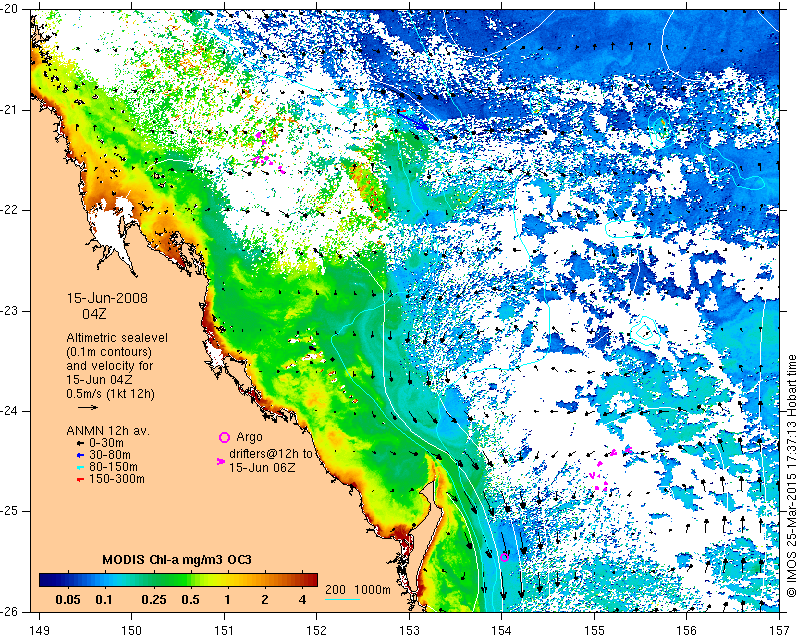Image resolution: width=800 pixels, height=640 pixels.
Task: Click the 'Argo' legend text
Action: pyautogui.click(x=249, y=437)
